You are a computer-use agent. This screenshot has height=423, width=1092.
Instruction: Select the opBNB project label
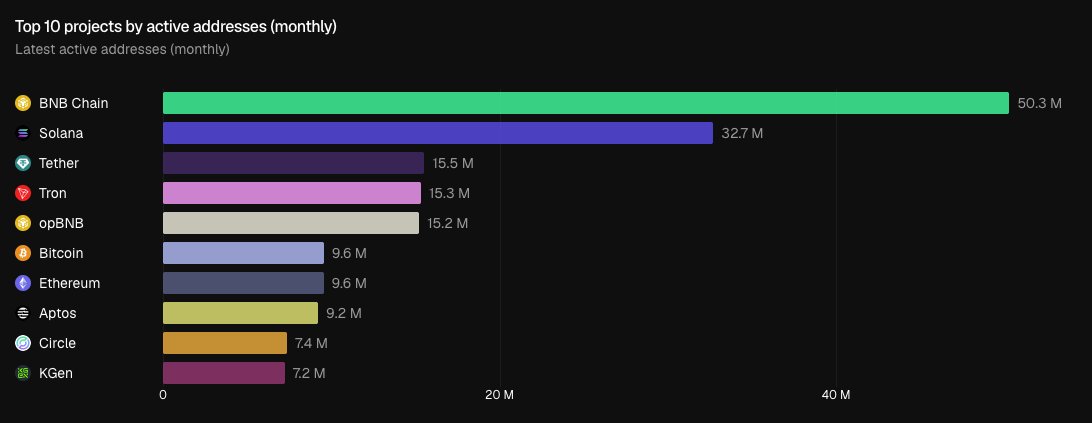click(x=61, y=223)
